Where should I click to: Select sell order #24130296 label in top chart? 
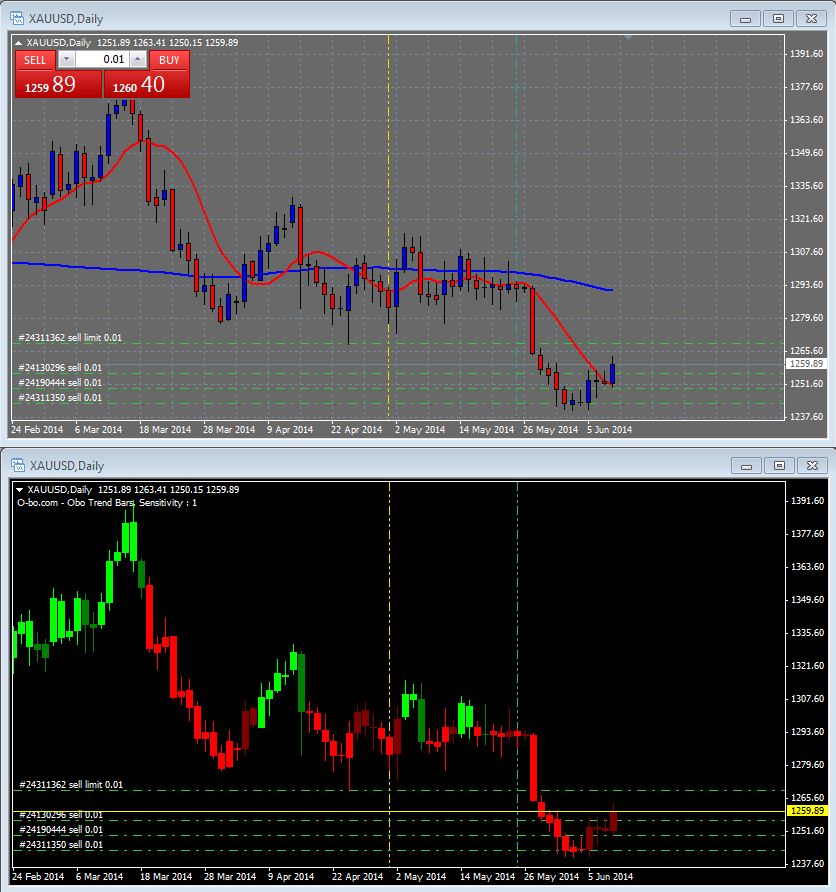(x=60, y=368)
